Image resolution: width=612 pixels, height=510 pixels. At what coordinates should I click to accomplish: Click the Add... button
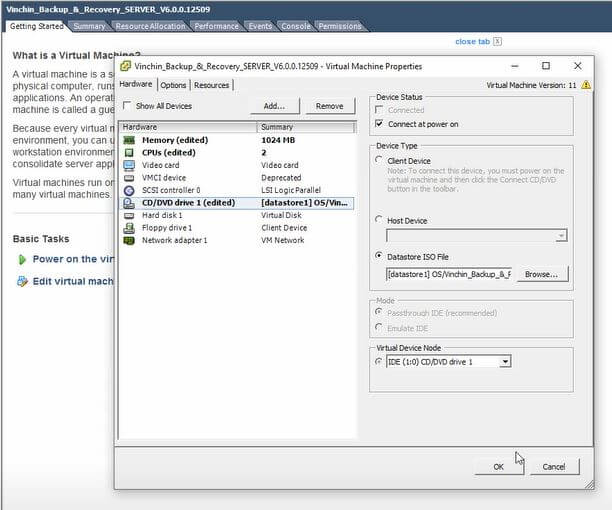pyautogui.click(x=274, y=106)
